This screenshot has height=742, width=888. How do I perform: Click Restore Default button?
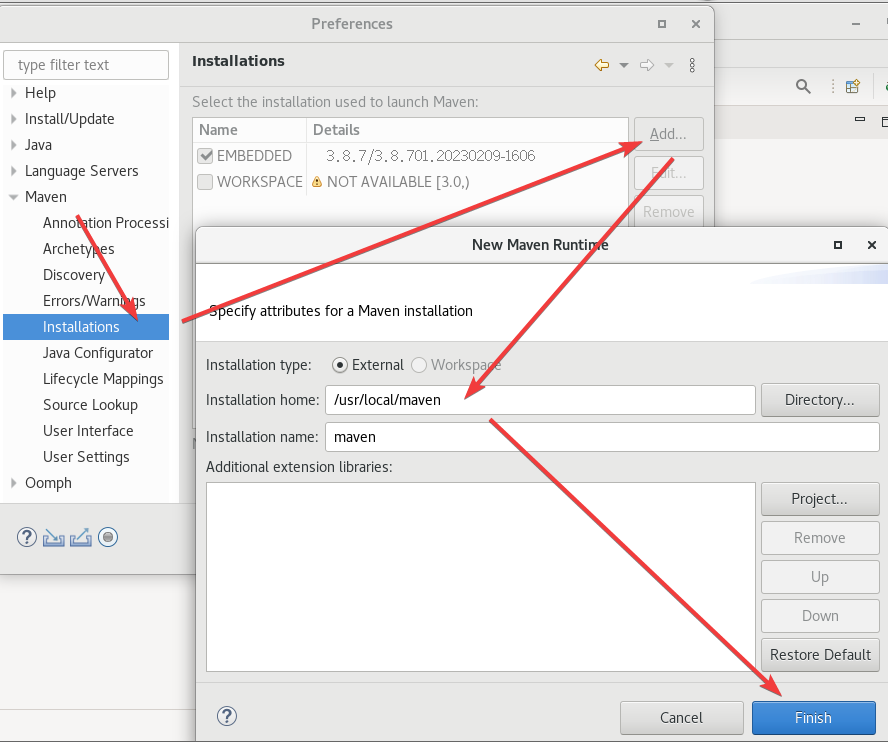point(820,655)
